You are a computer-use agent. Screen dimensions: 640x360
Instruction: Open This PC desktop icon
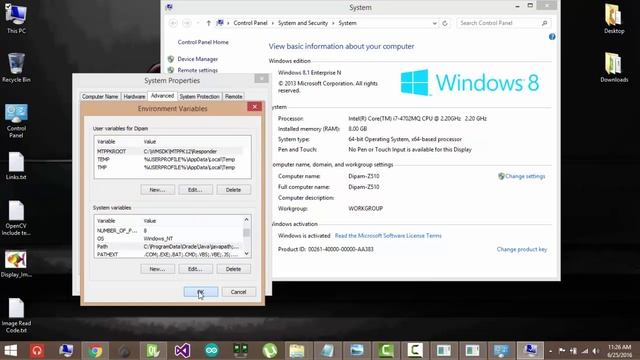[x=16, y=18]
